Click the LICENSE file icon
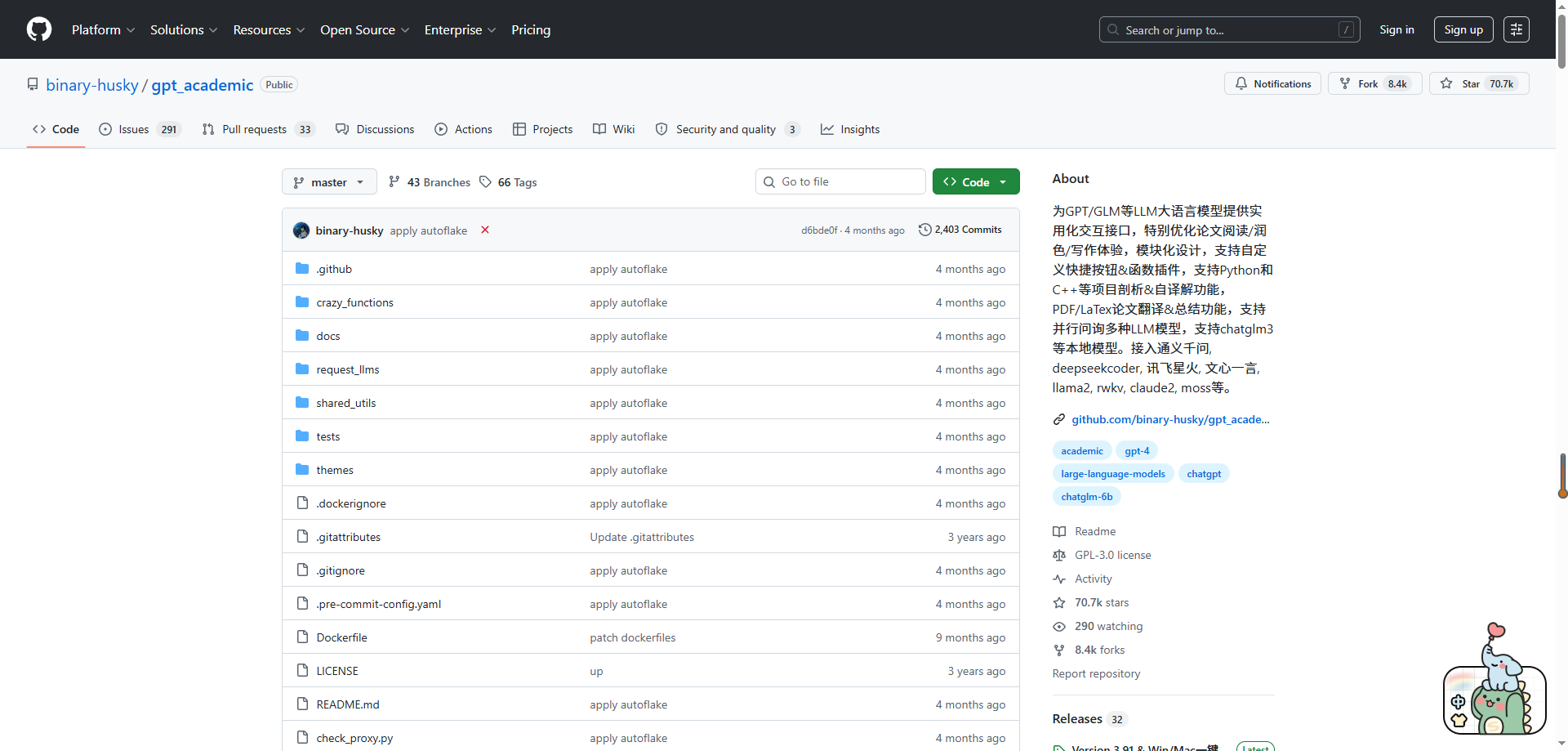Image resolution: width=1568 pixels, height=751 pixels. (x=302, y=670)
